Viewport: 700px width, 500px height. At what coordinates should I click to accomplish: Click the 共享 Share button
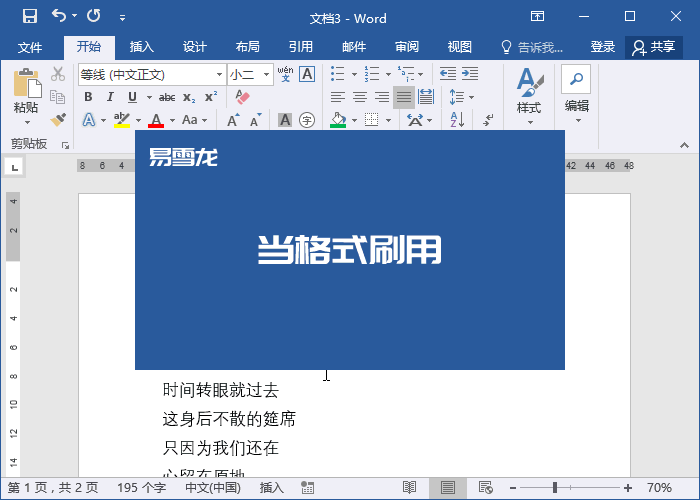pyautogui.click(x=654, y=47)
